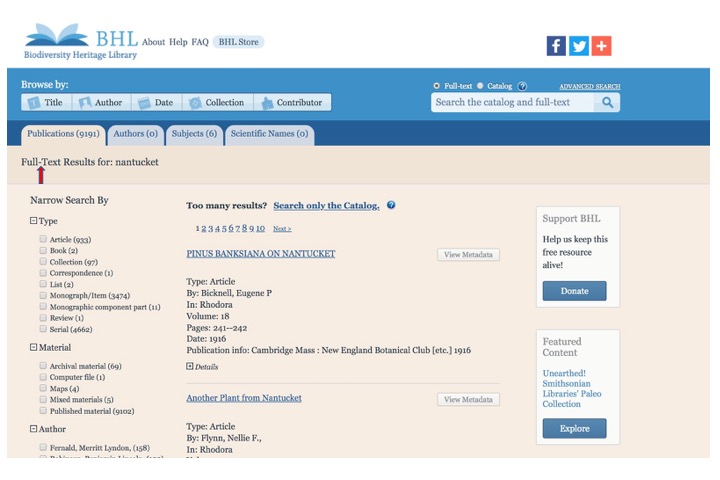
Task: Select the Full-text radio button
Action: click(436, 86)
